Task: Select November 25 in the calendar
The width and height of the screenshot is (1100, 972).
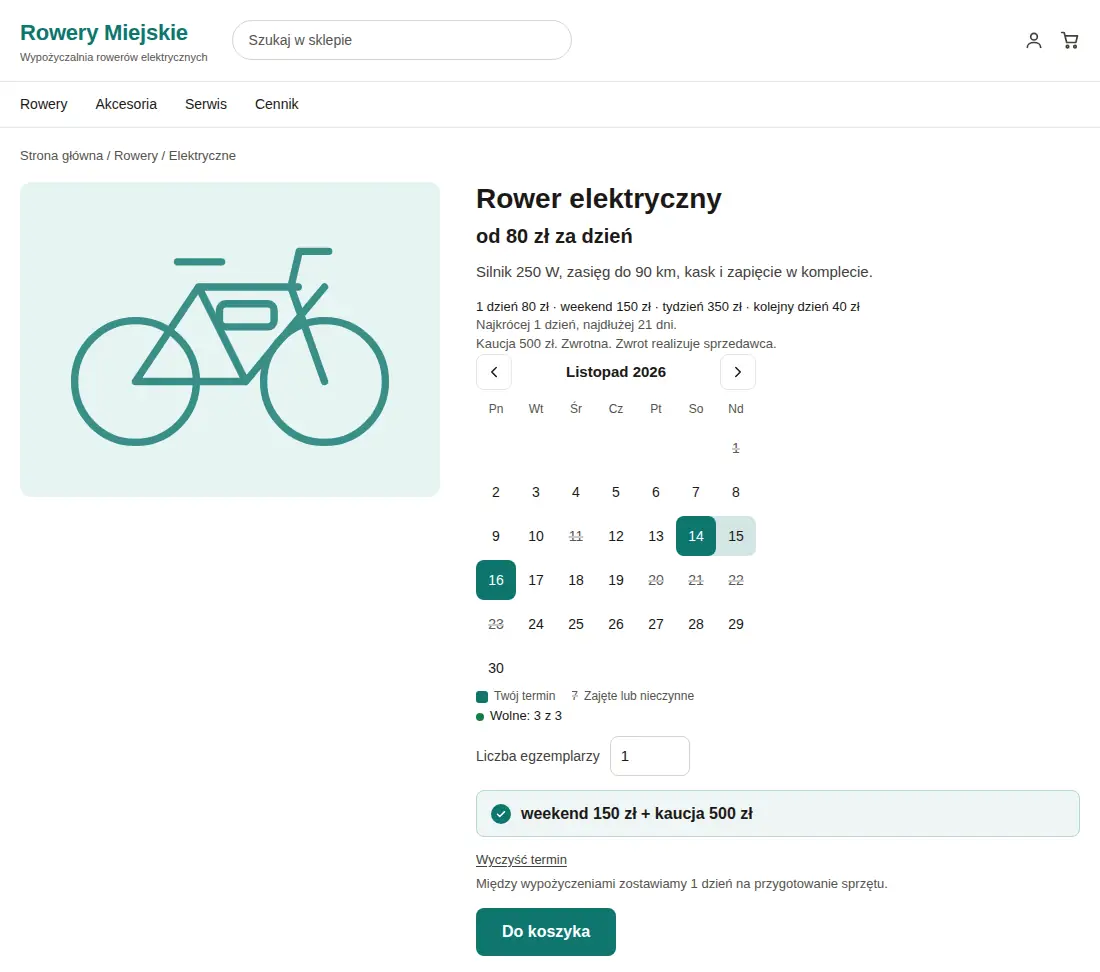Action: click(575, 624)
